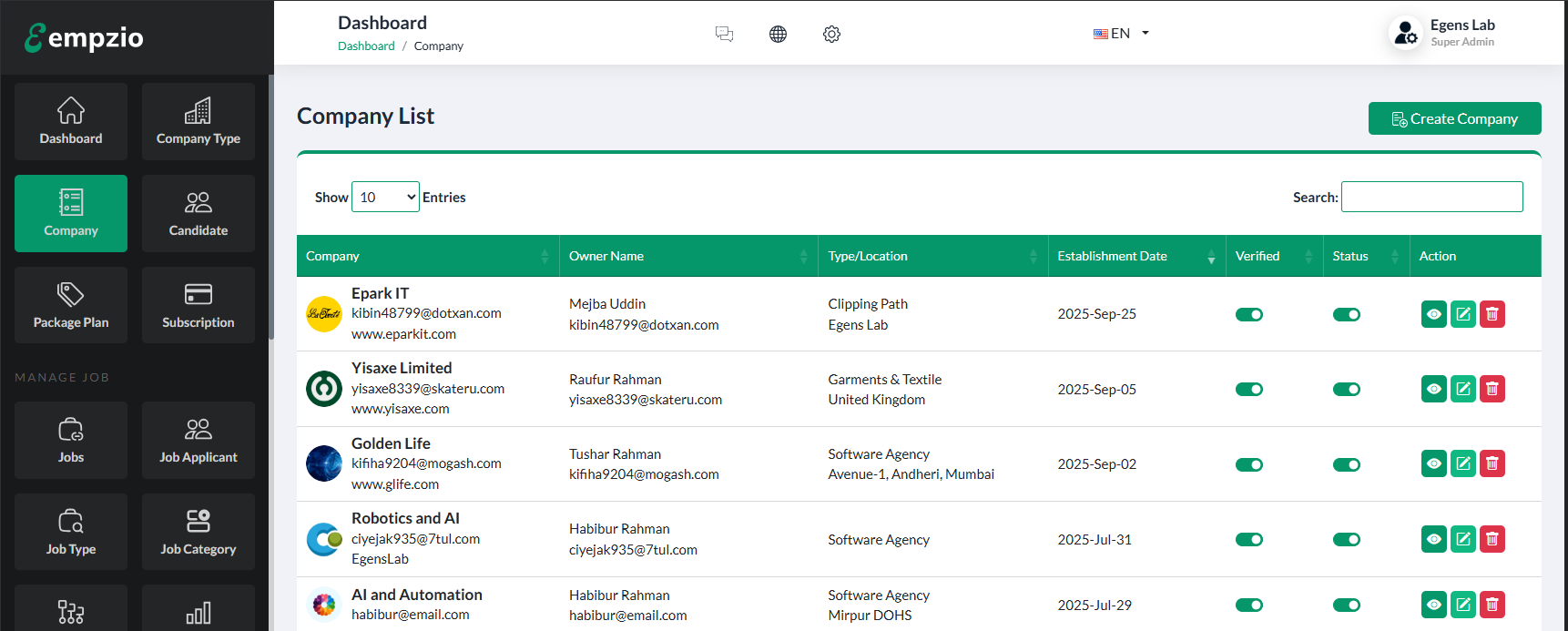Image resolution: width=1568 pixels, height=631 pixels.
Task: Open the Show entries dropdown
Action: [x=385, y=197]
